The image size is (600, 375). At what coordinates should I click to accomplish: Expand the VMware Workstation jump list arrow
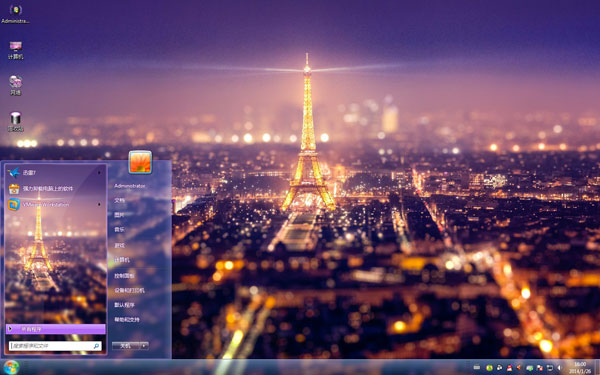[x=99, y=204]
